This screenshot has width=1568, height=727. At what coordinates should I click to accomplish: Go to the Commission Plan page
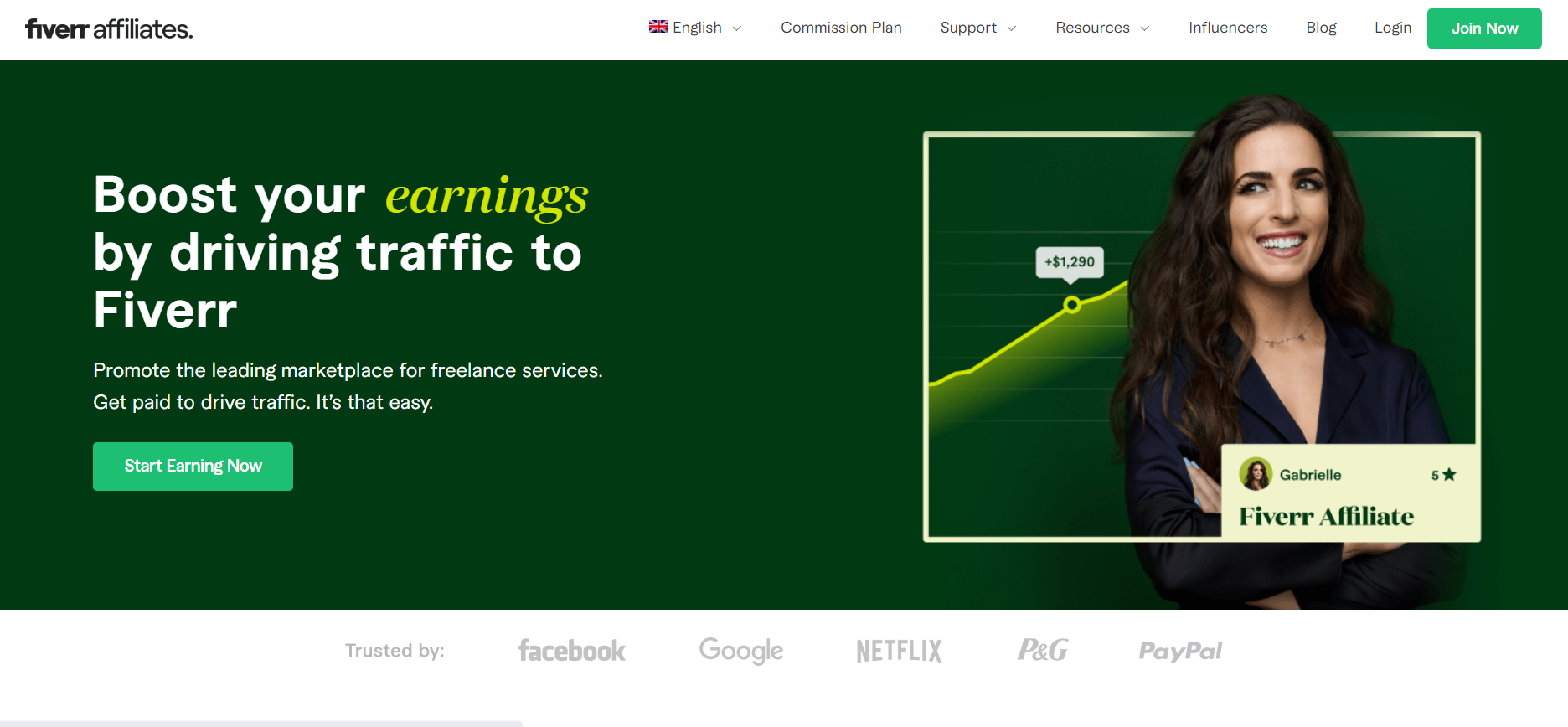841,28
